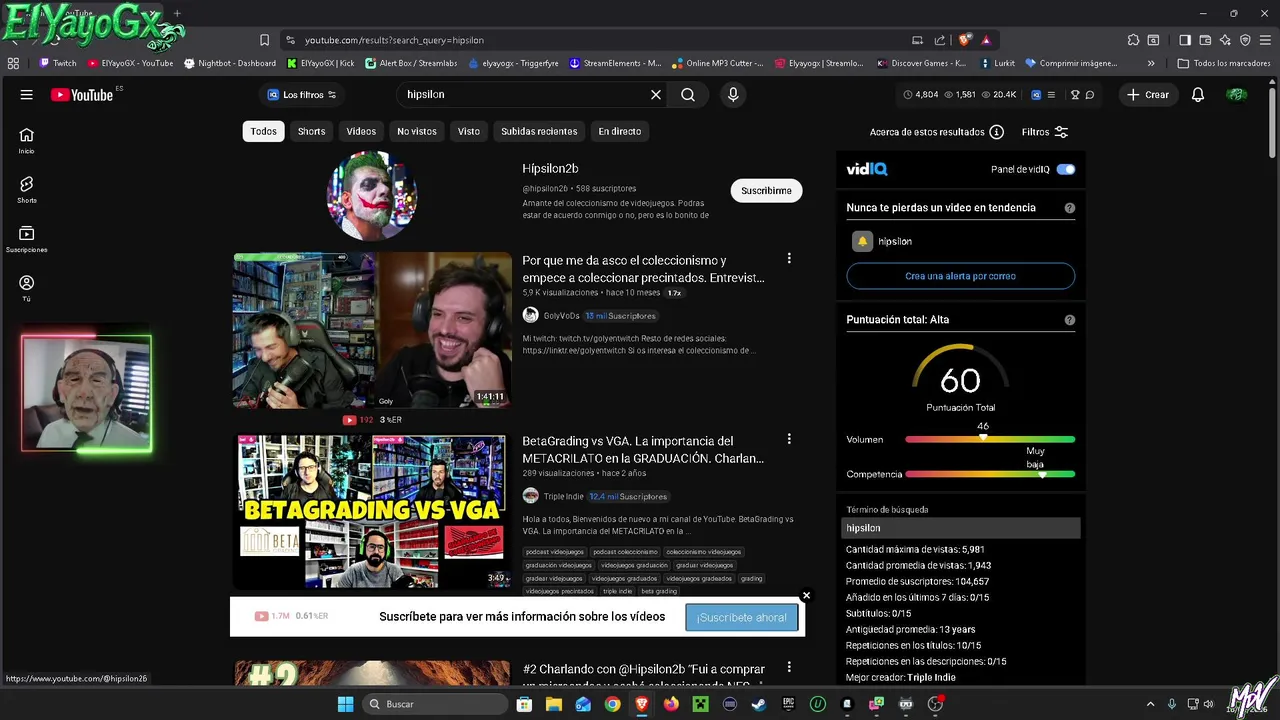The width and height of the screenshot is (1280, 720).
Task: Open Inicio in the sidebar
Action: pyautogui.click(x=27, y=140)
